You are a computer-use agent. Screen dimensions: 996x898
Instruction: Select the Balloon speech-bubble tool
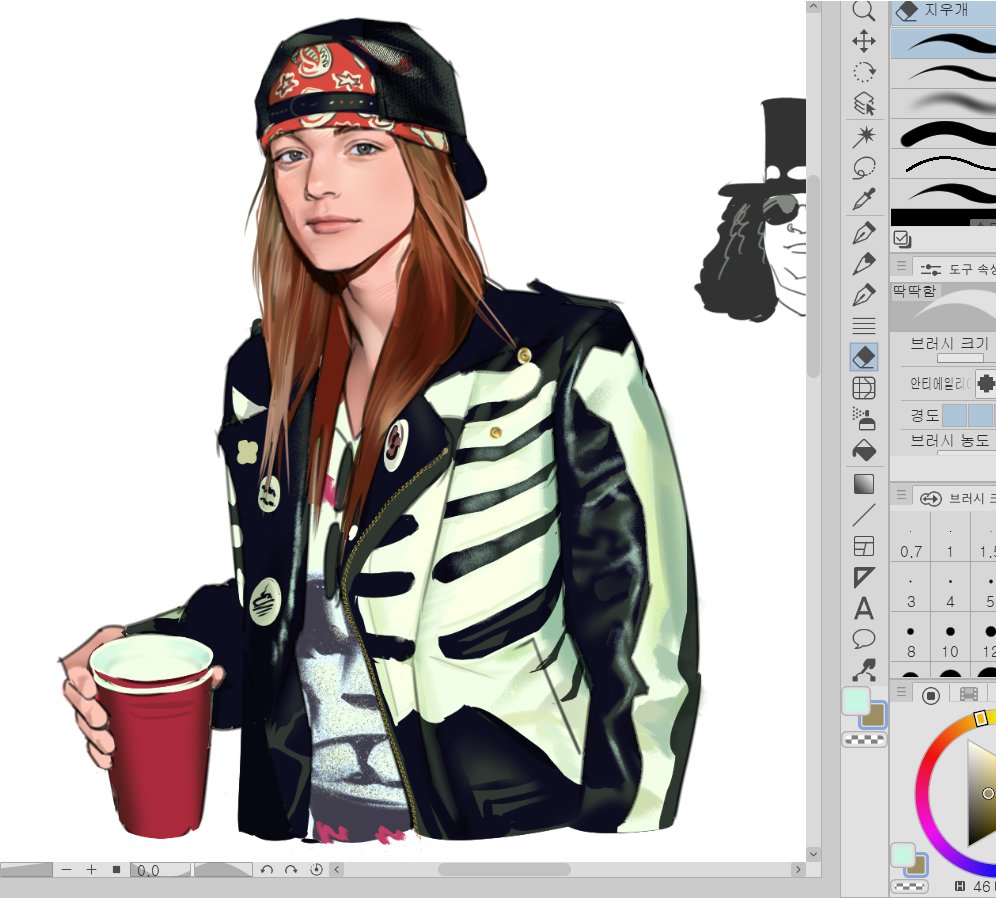pos(864,639)
